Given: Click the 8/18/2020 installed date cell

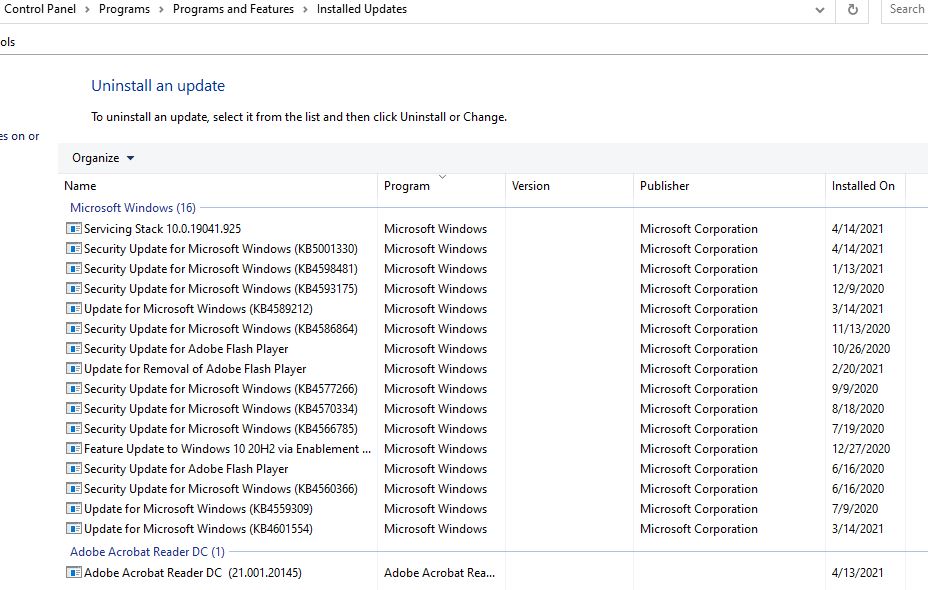Looking at the screenshot, I should click(x=858, y=408).
